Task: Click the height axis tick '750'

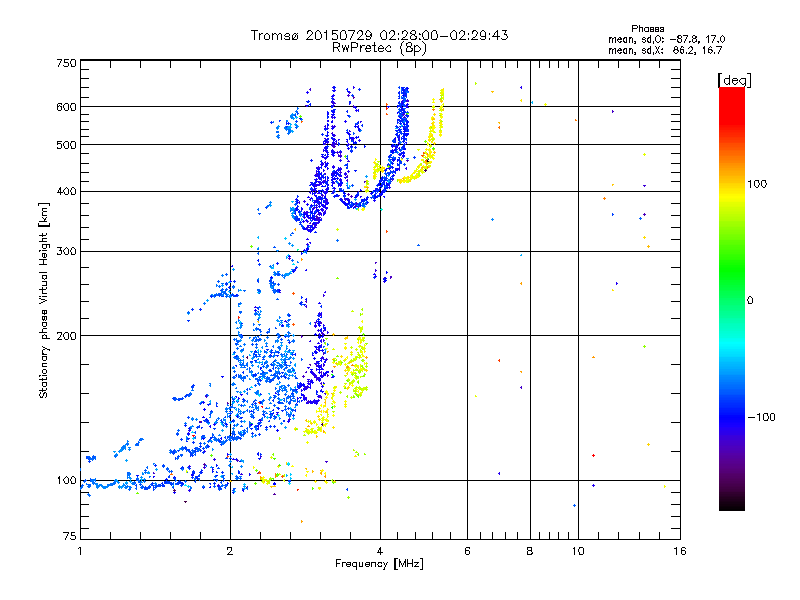Action: pyautogui.click(x=66, y=63)
